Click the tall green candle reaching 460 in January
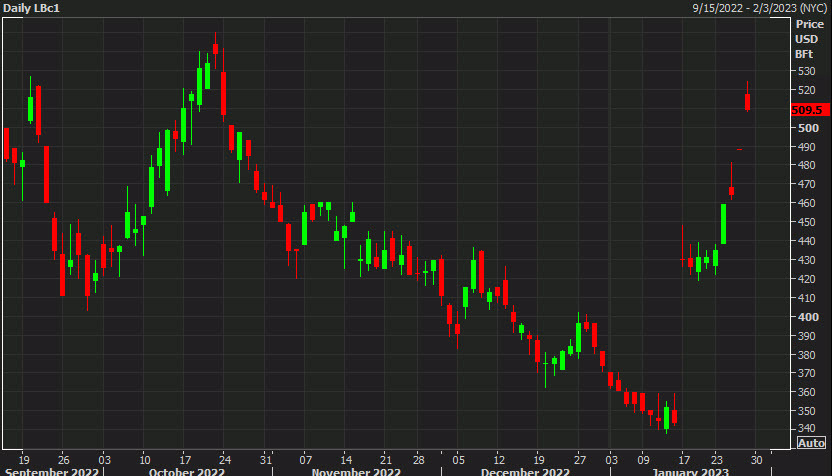832x476 pixels. 723,224
